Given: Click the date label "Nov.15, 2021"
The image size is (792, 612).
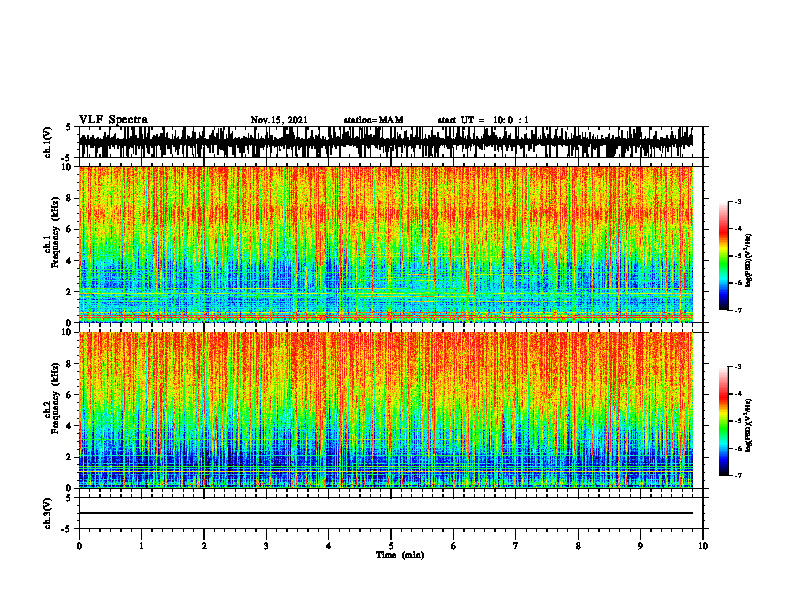Looking at the screenshot, I should pos(279,120).
